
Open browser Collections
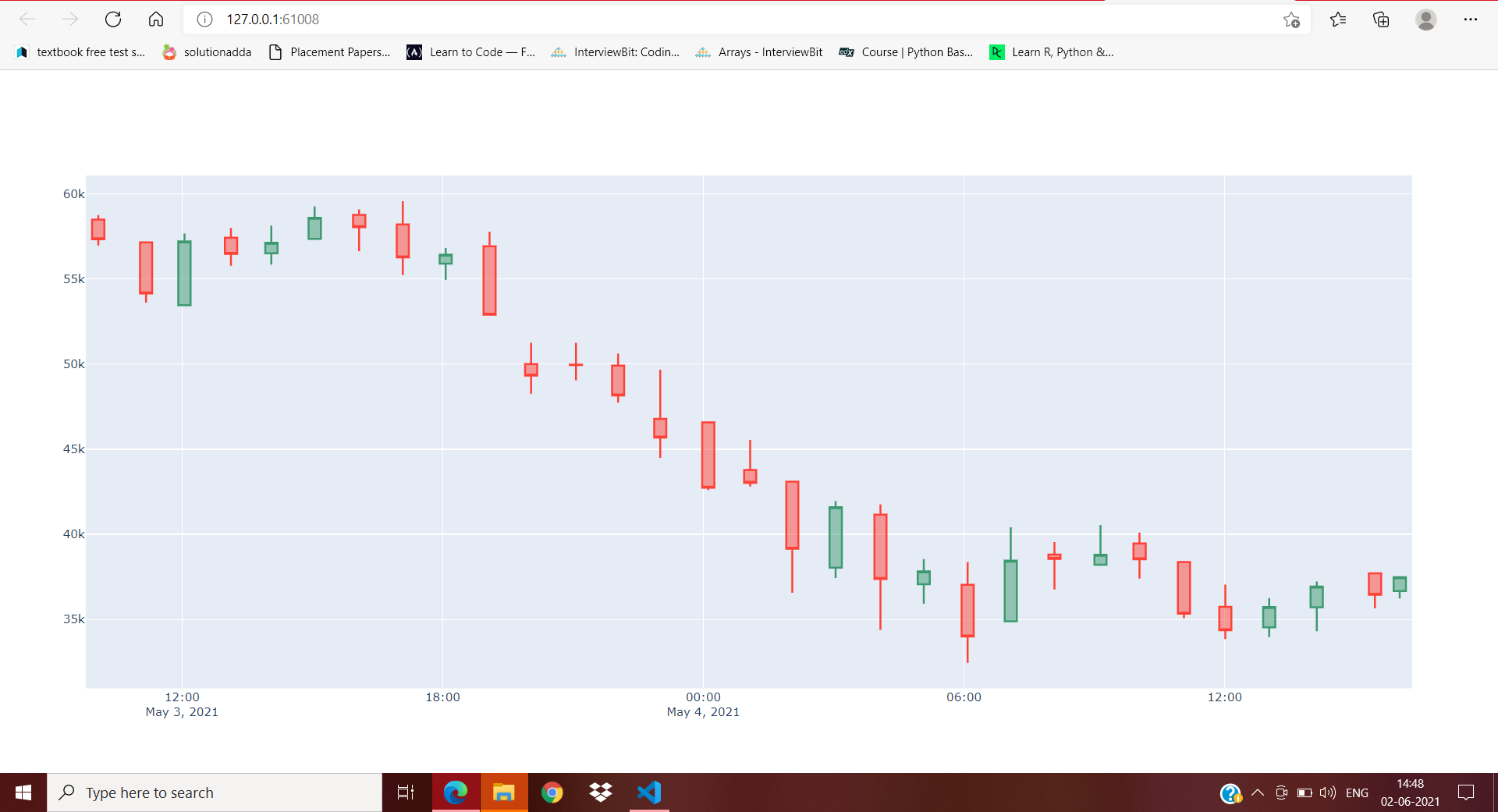click(1381, 20)
